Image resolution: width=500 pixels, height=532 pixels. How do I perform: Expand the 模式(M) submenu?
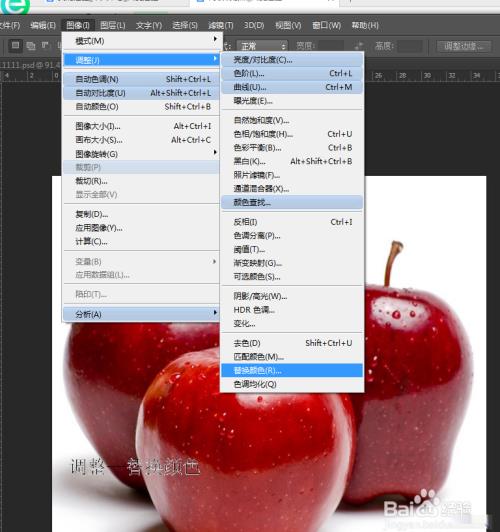click(142, 41)
